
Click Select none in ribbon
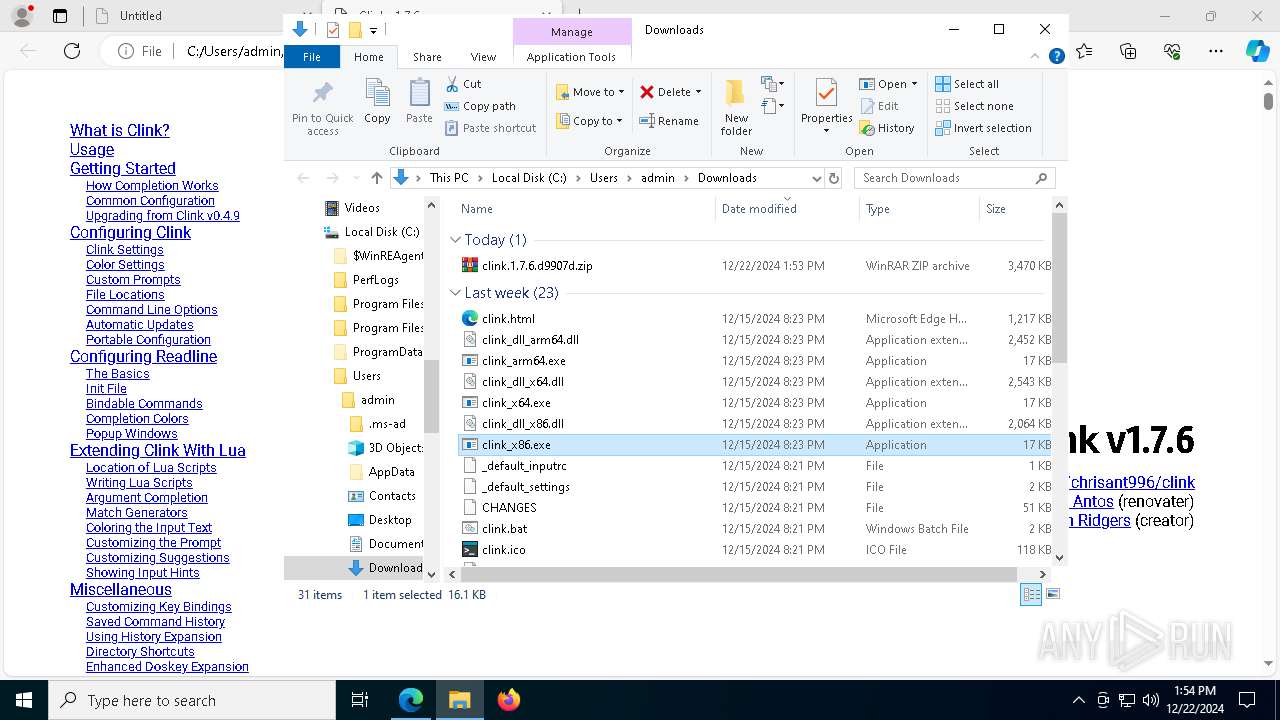(974, 106)
